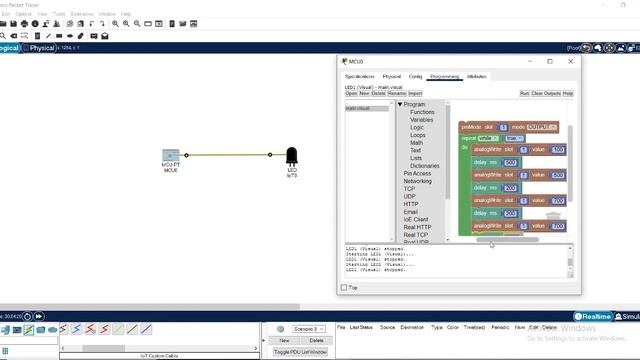The height and width of the screenshot is (360, 640).
Task: Click the Toggle PDU List Window button
Action: [x=300, y=352]
